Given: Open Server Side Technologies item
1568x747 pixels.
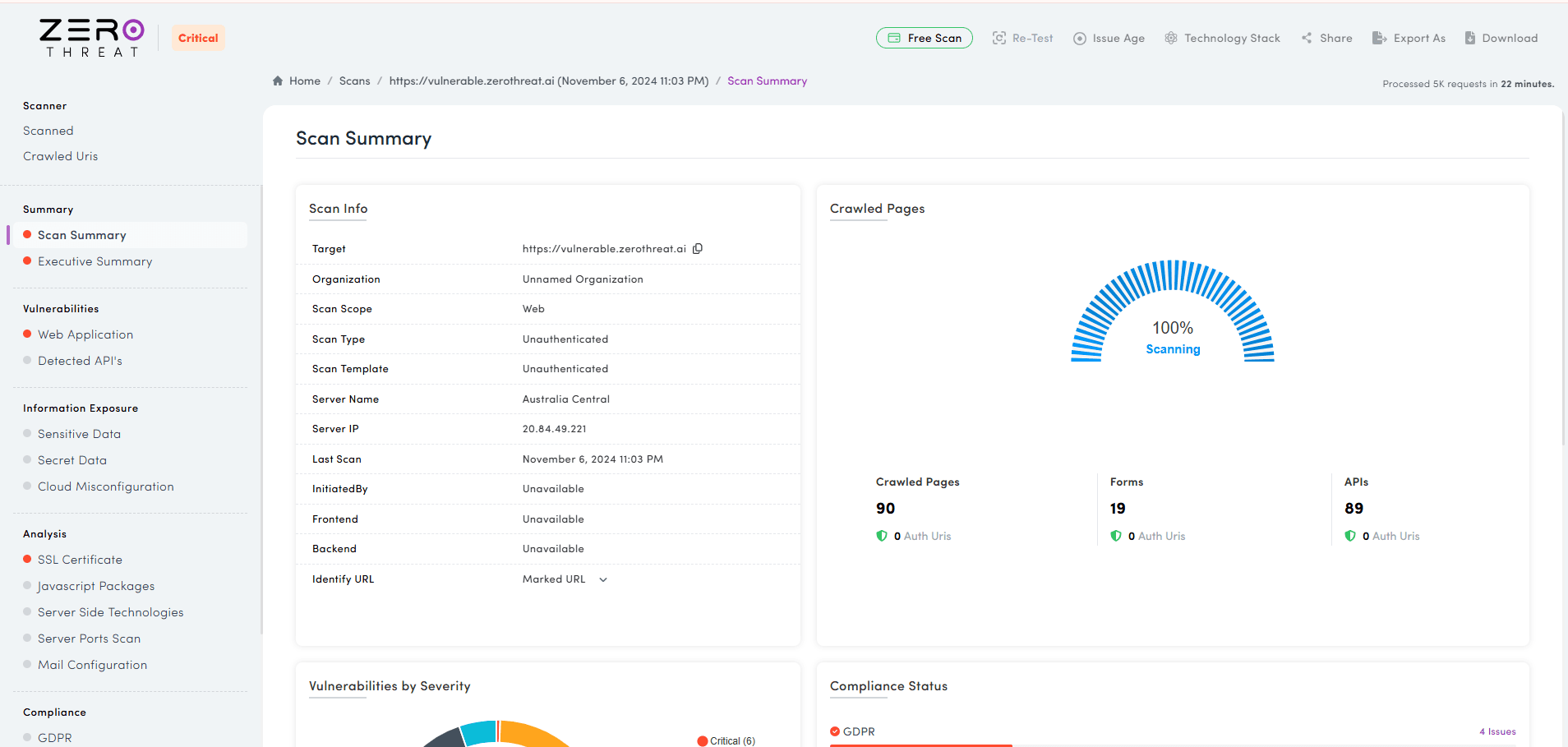Looking at the screenshot, I should point(111,612).
